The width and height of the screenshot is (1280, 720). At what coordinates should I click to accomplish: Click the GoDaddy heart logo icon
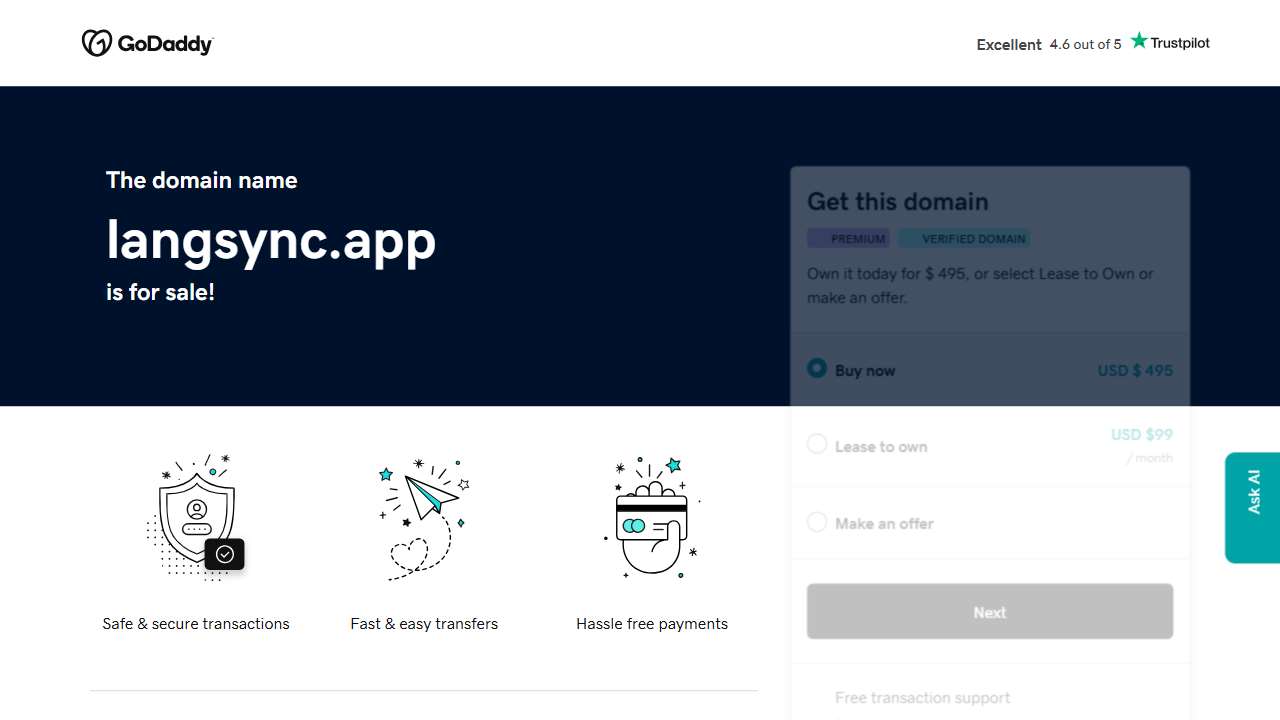(96, 43)
